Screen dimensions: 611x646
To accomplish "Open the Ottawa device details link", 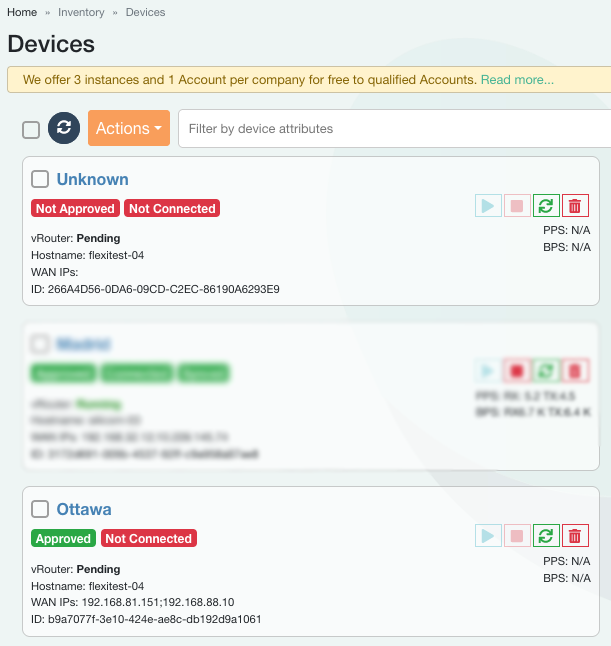I will pyautogui.click(x=84, y=509).
